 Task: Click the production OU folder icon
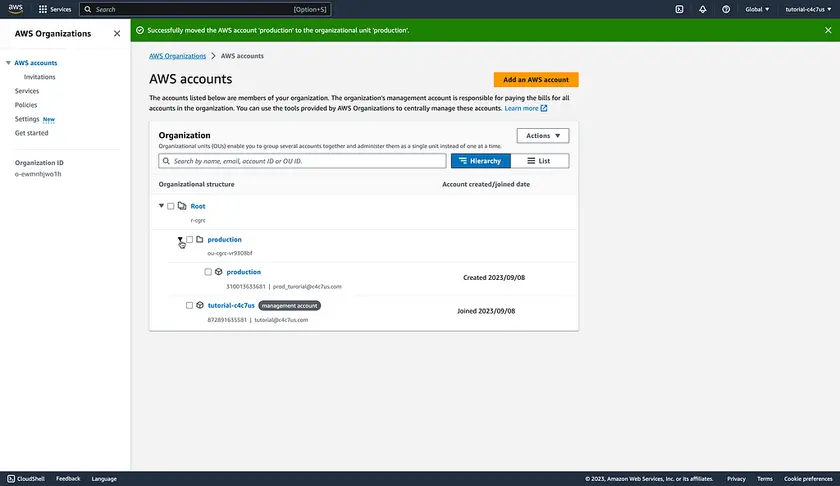pos(200,240)
